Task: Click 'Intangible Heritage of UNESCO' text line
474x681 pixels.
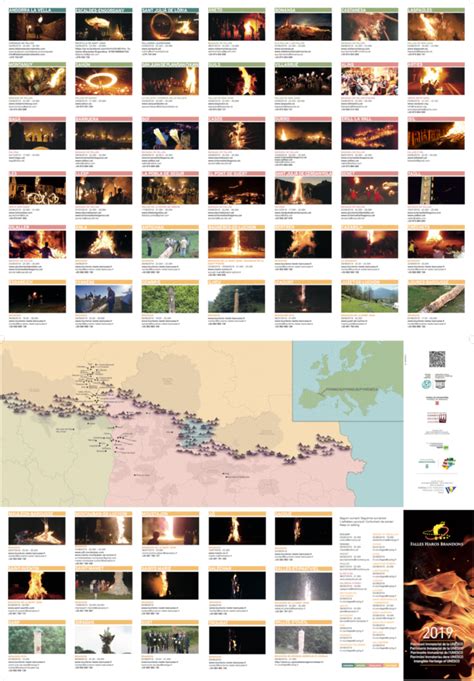Action: (438, 659)
